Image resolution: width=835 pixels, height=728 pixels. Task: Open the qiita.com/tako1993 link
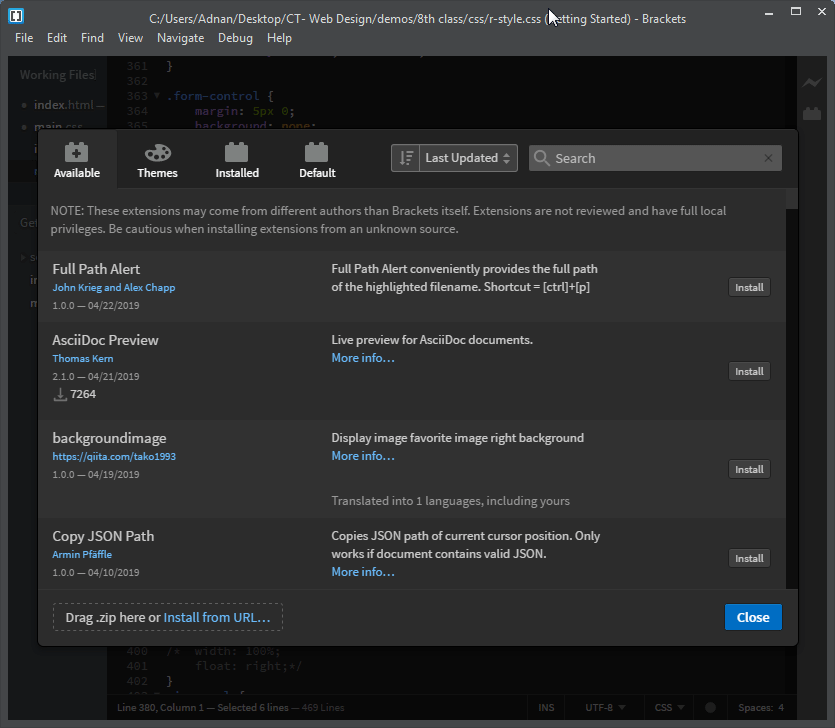tap(114, 456)
